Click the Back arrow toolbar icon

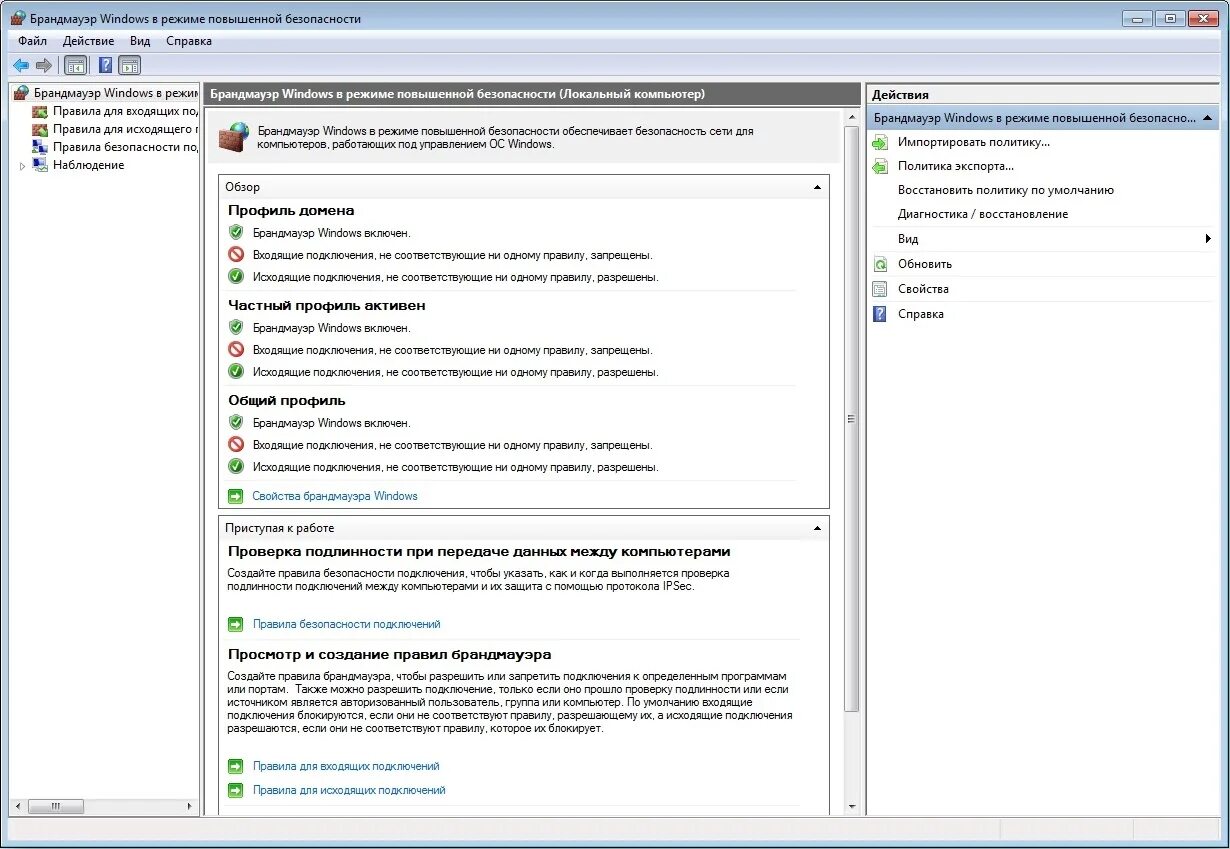[x=21, y=66]
